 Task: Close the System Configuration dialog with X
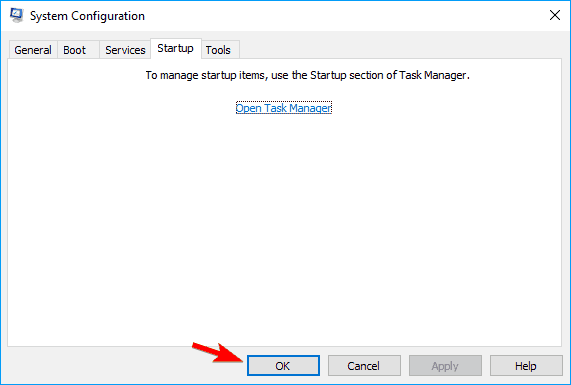pyautogui.click(x=555, y=15)
